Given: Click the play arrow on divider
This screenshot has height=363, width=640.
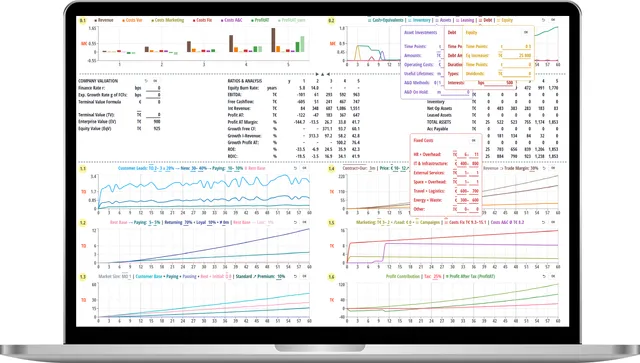Looking at the screenshot, I should click(x=317, y=74).
